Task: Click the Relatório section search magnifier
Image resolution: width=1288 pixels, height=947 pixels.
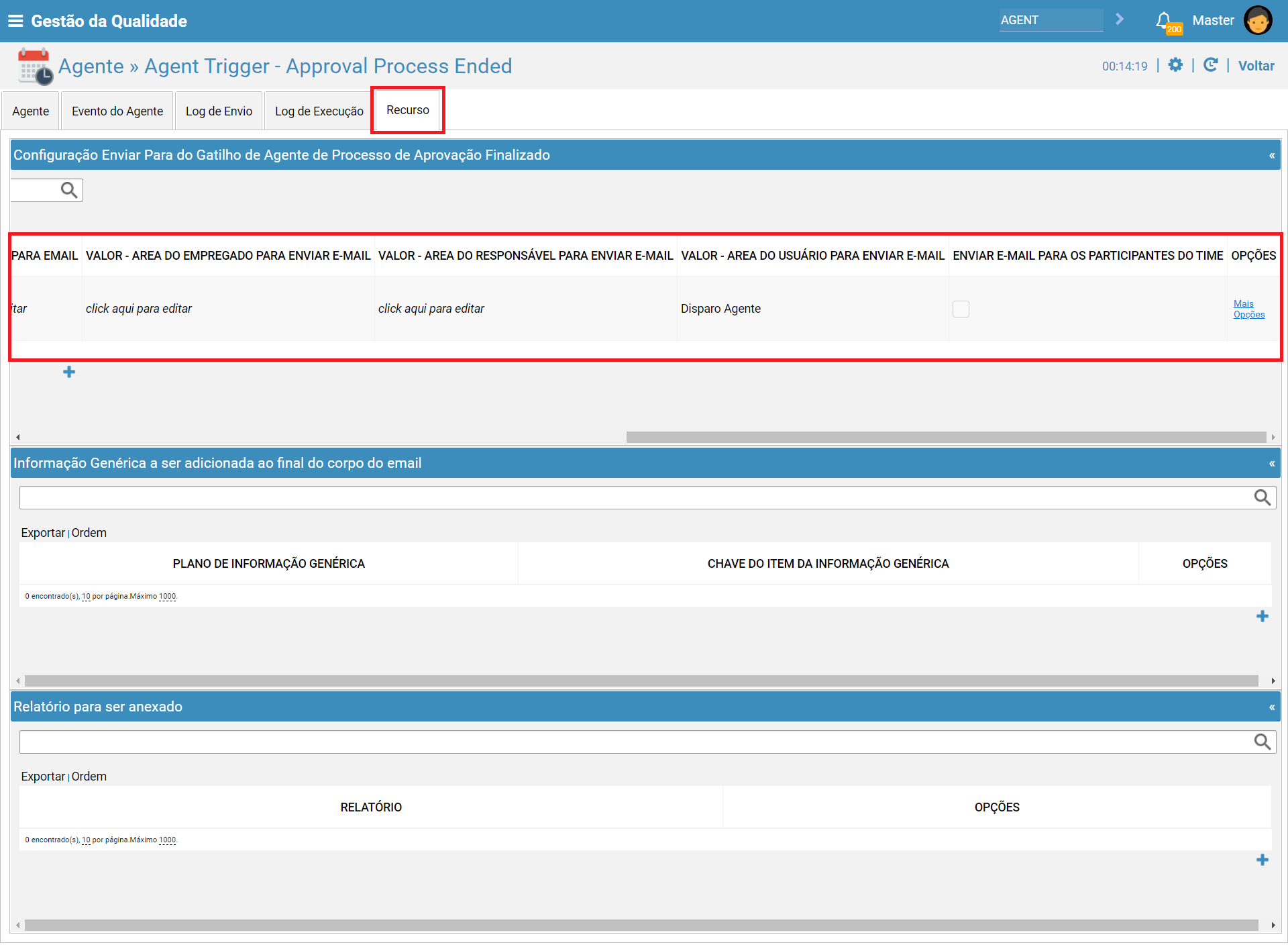Action: click(1263, 742)
